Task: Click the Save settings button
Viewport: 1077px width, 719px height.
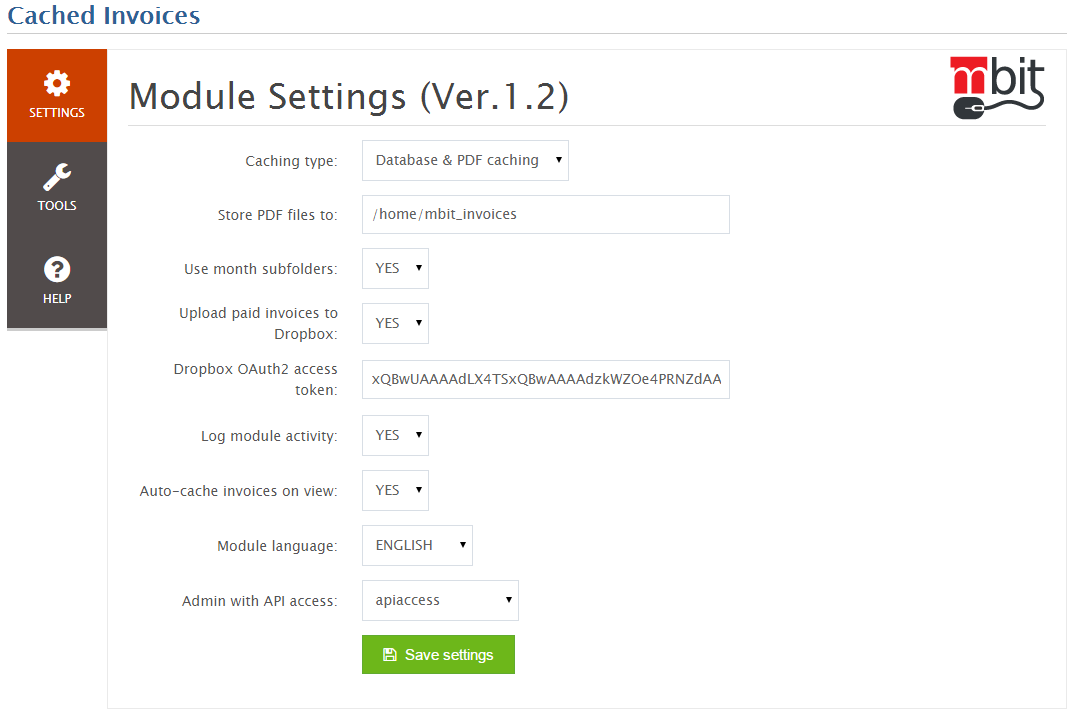Action: [438, 654]
